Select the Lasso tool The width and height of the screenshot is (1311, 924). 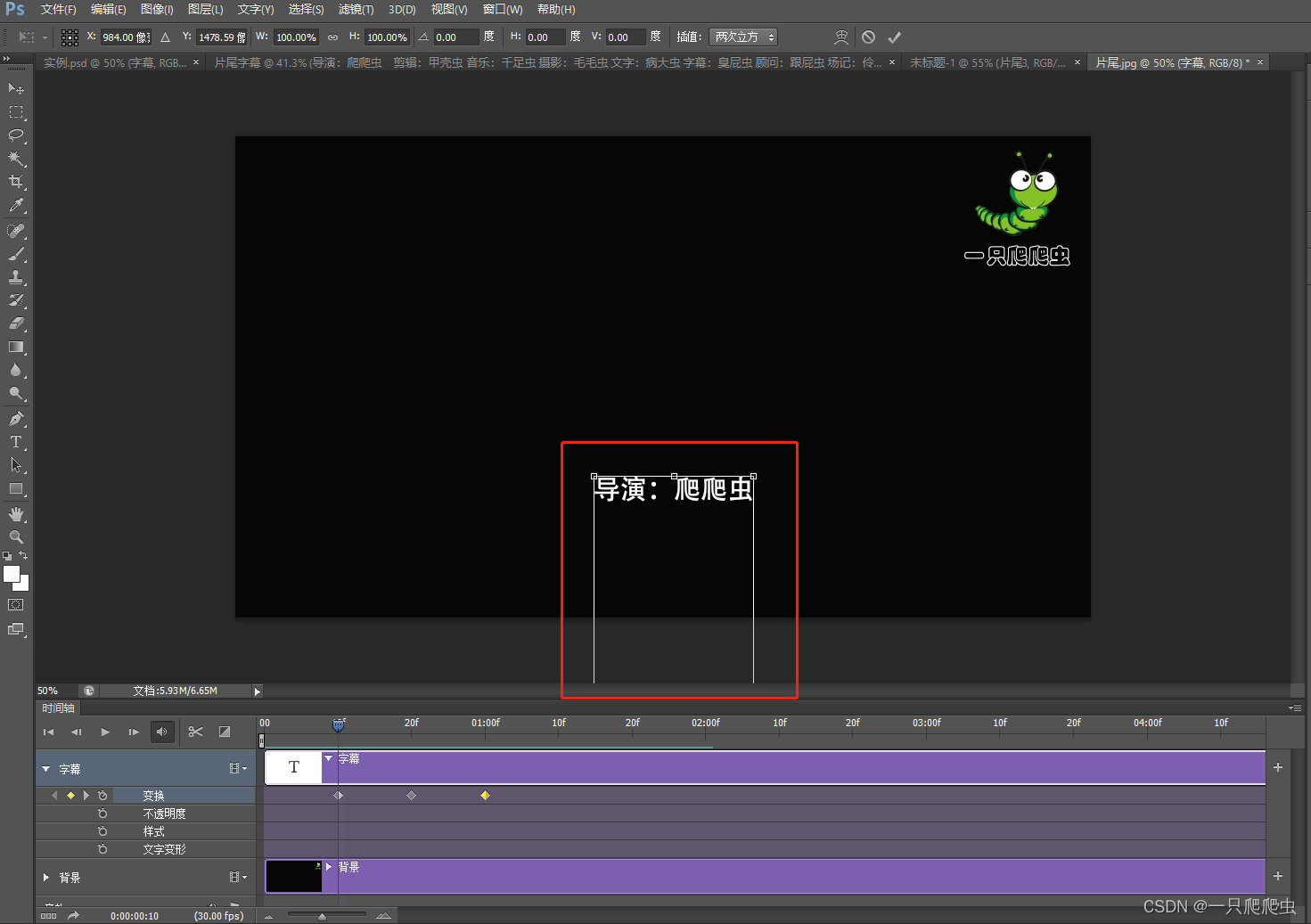coord(16,135)
